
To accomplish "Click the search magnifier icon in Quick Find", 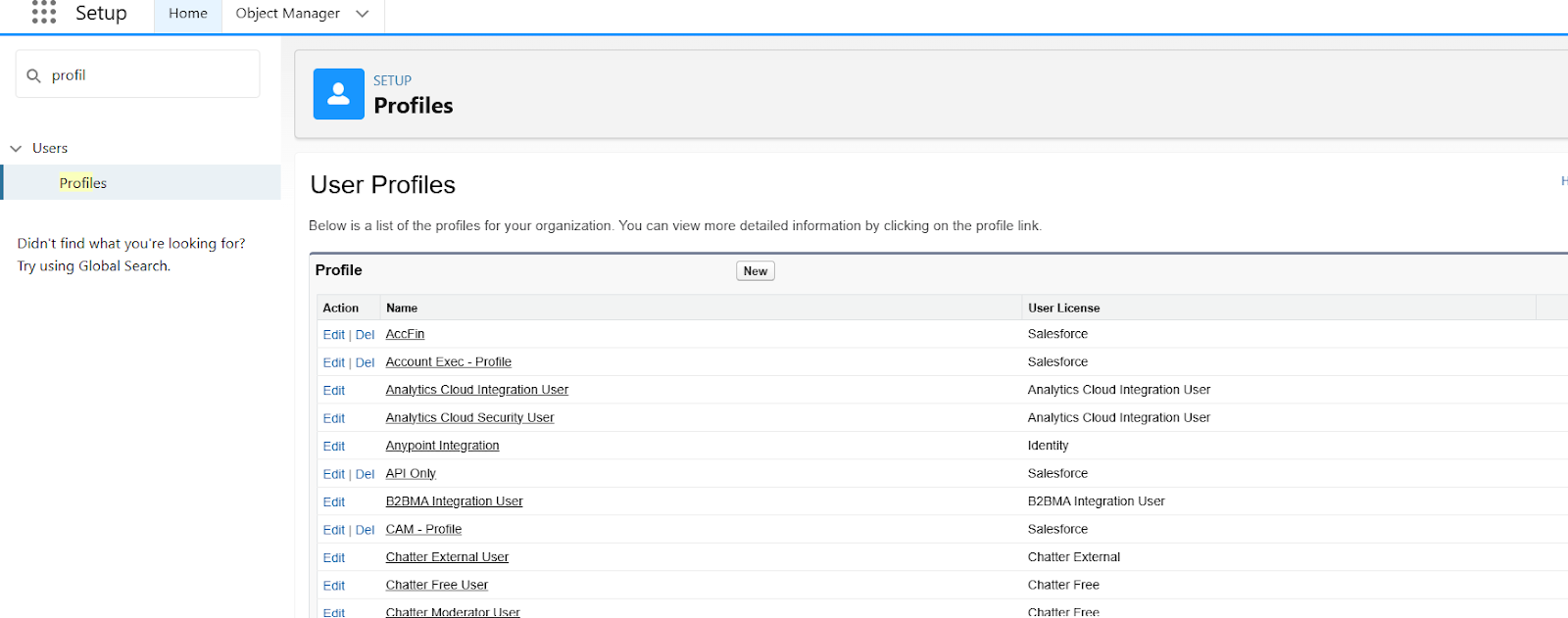I will coord(33,75).
